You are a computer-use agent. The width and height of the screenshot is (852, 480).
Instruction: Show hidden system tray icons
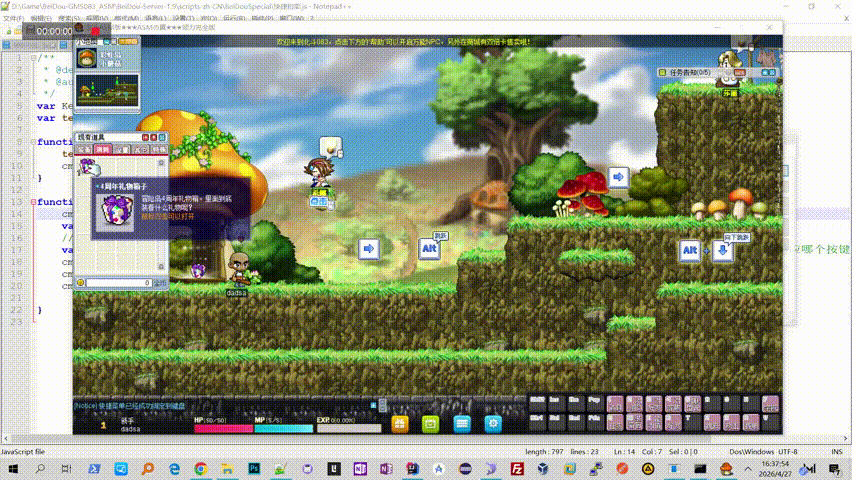(748, 469)
